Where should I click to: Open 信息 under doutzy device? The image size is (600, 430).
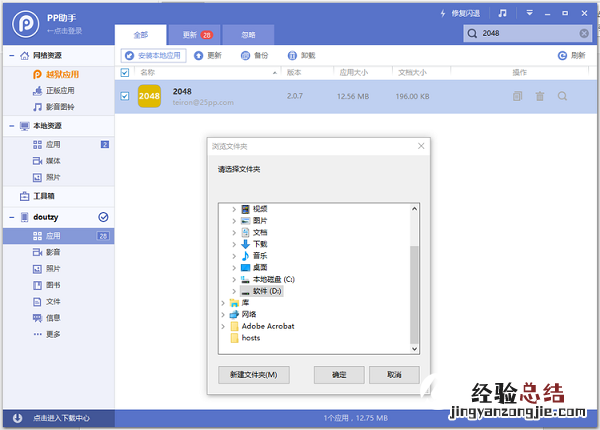coord(47,318)
